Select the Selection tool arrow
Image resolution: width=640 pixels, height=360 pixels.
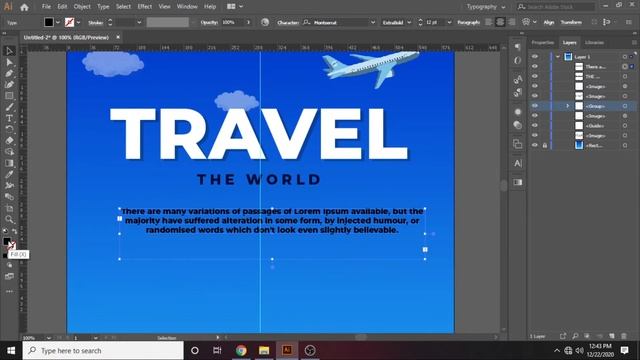[9, 51]
